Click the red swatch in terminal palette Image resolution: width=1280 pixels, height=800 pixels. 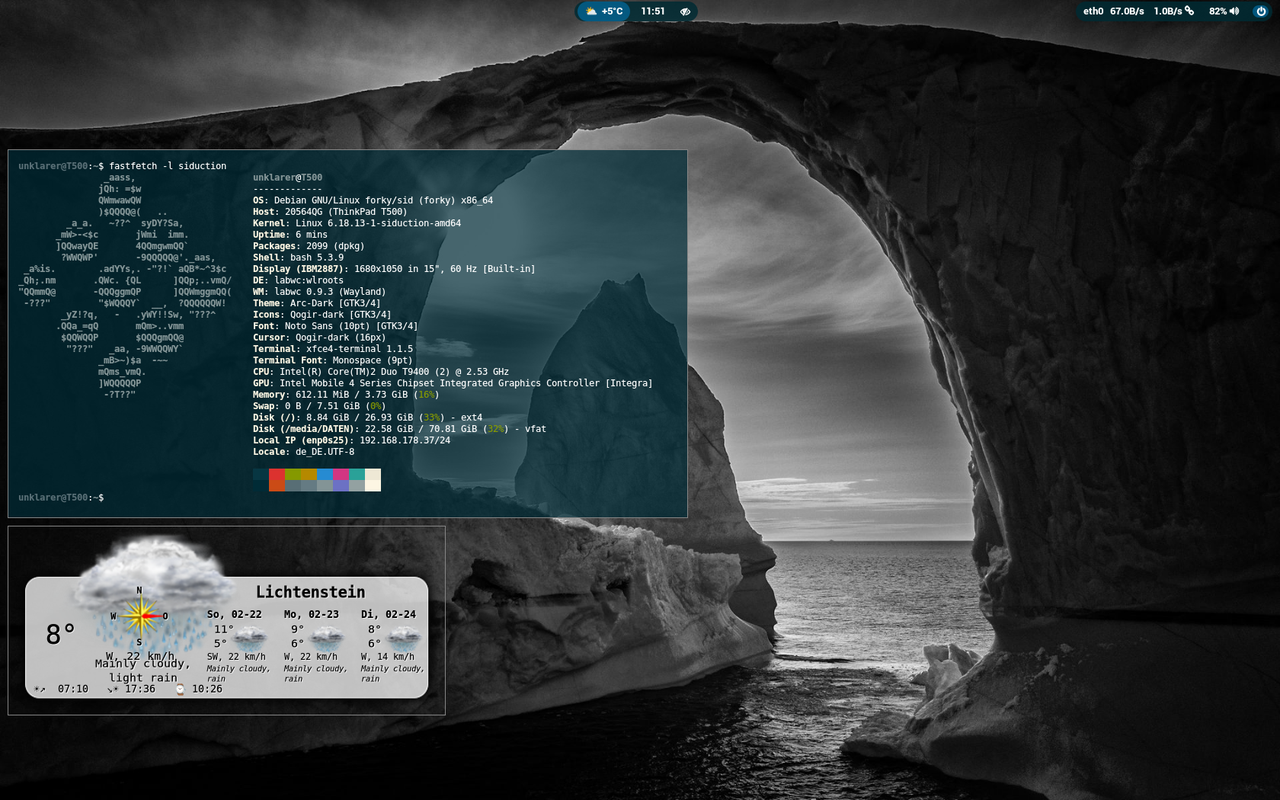pyautogui.click(x=277, y=474)
